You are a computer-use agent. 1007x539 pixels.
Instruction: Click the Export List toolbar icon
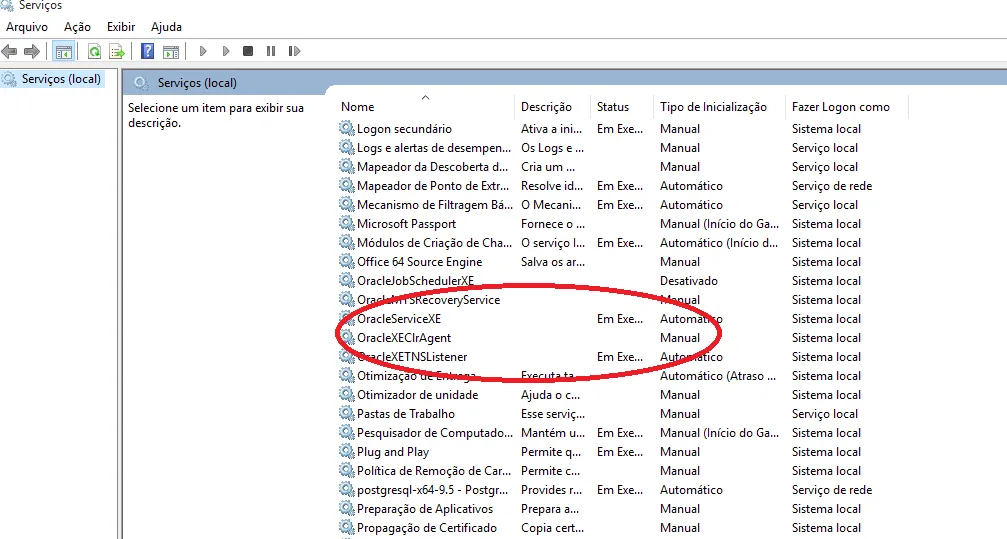(117, 51)
